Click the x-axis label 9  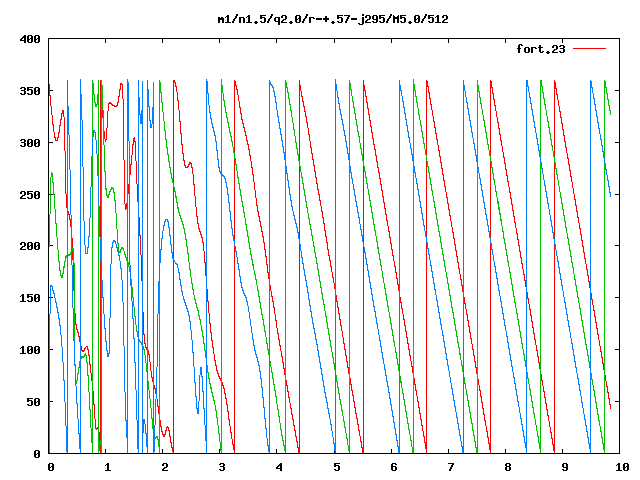coord(565,467)
